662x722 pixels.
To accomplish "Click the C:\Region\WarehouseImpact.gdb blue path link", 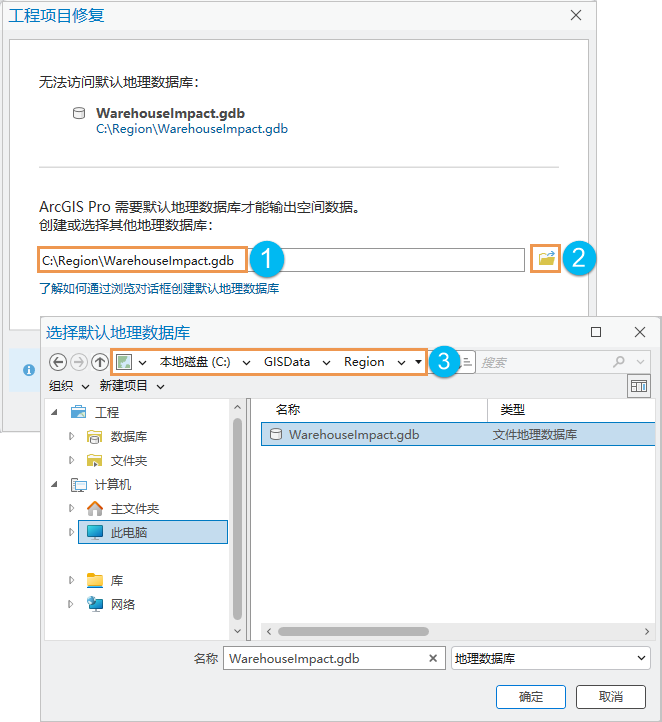I will 192,129.
